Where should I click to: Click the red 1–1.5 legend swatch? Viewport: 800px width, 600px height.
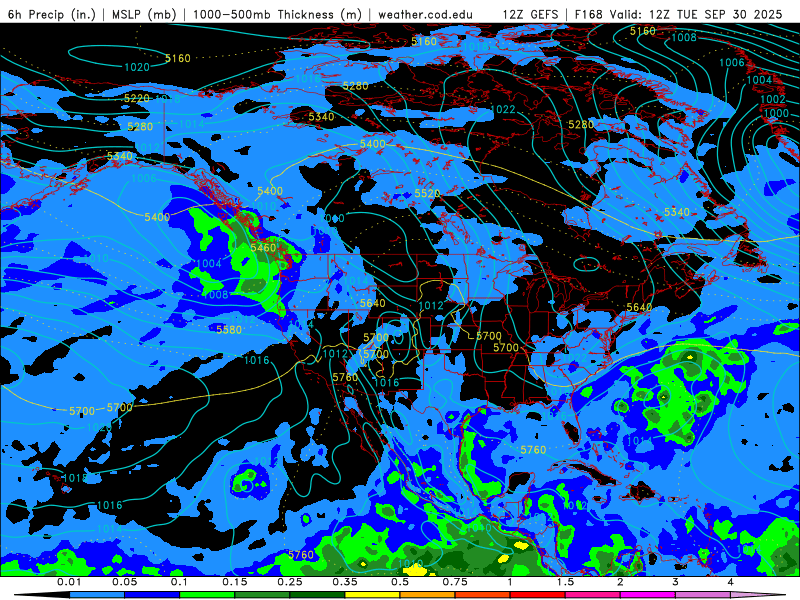pyautogui.click(x=538, y=595)
